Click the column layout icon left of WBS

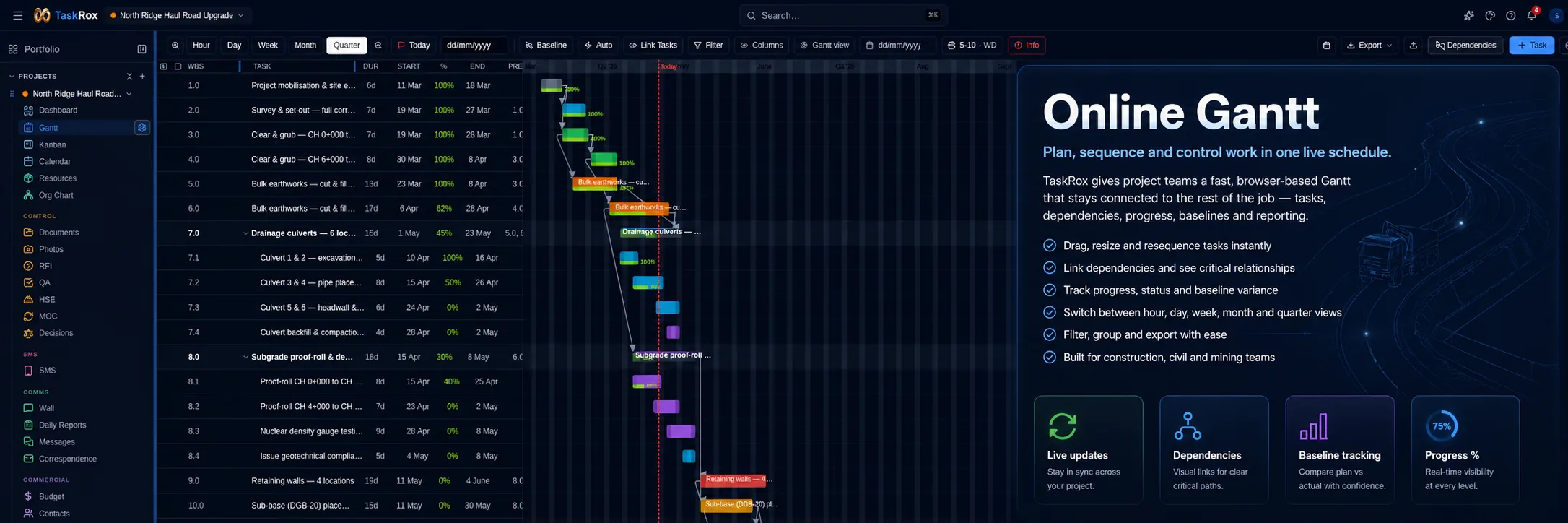164,66
